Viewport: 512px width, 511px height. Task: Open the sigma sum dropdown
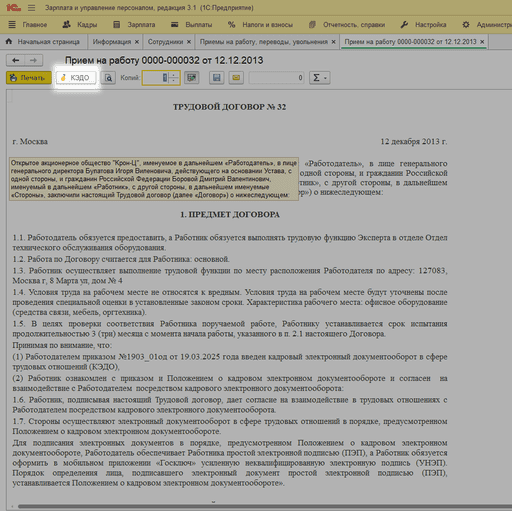click(319, 78)
